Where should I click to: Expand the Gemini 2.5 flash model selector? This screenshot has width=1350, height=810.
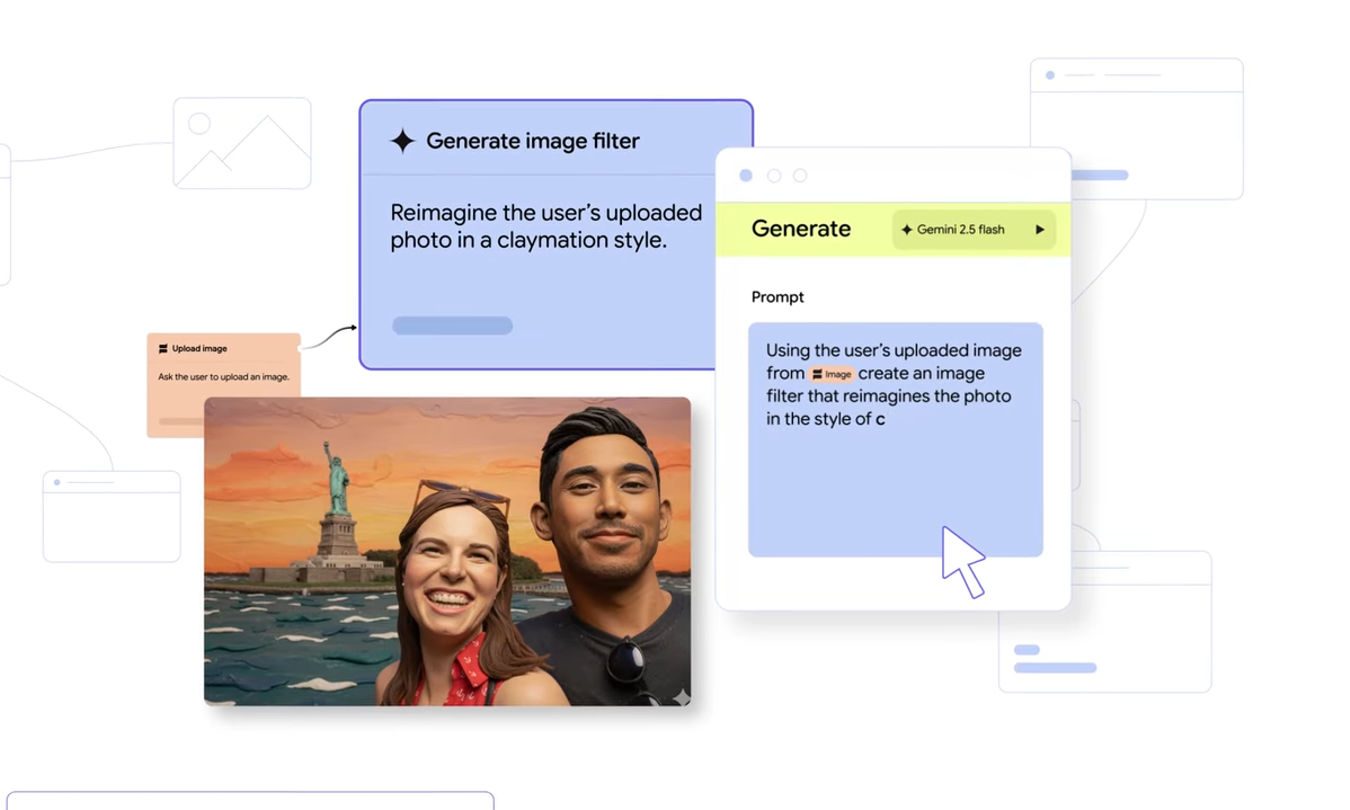[975, 229]
